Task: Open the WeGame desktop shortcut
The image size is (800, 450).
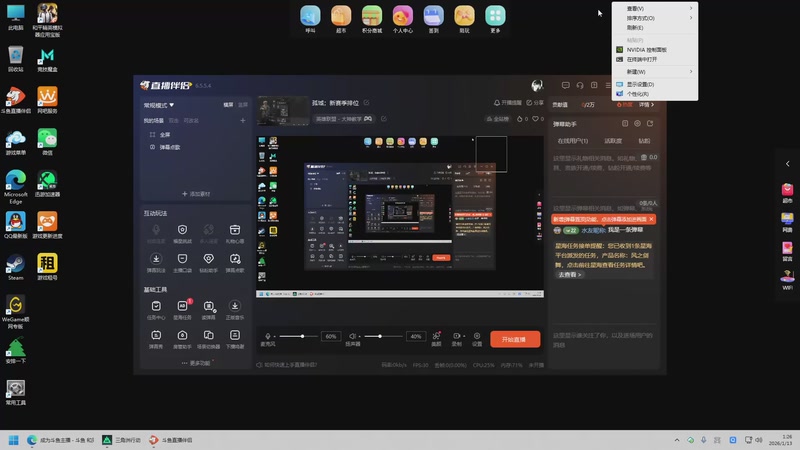Action: pos(16,312)
